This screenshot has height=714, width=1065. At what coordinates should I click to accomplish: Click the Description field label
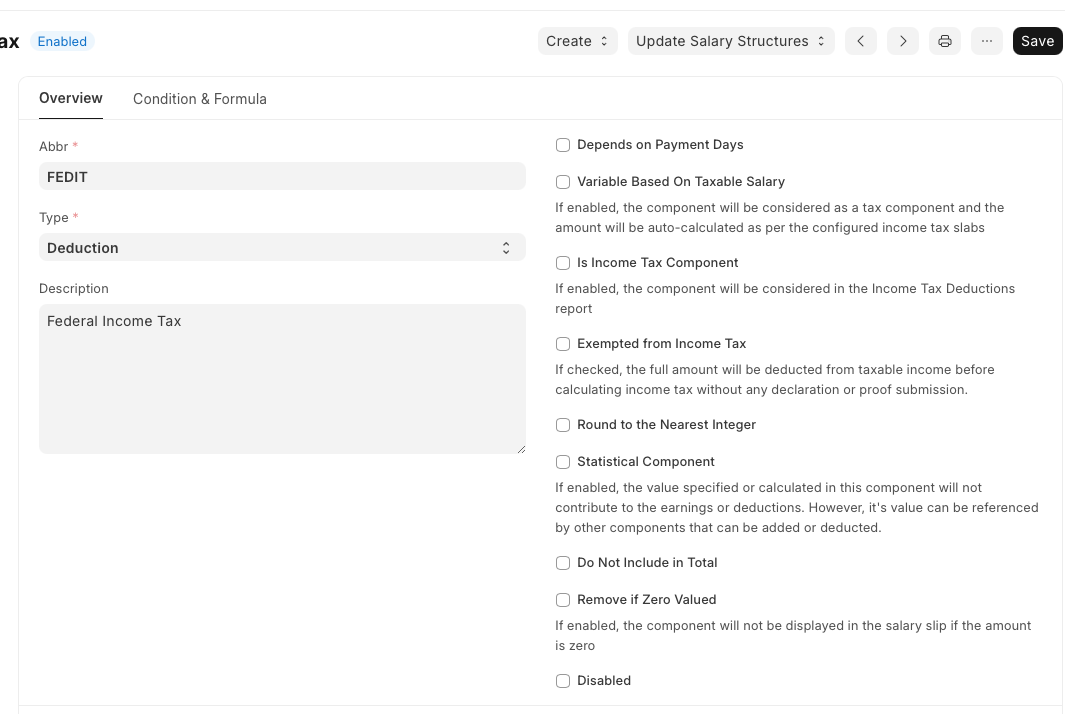73,289
